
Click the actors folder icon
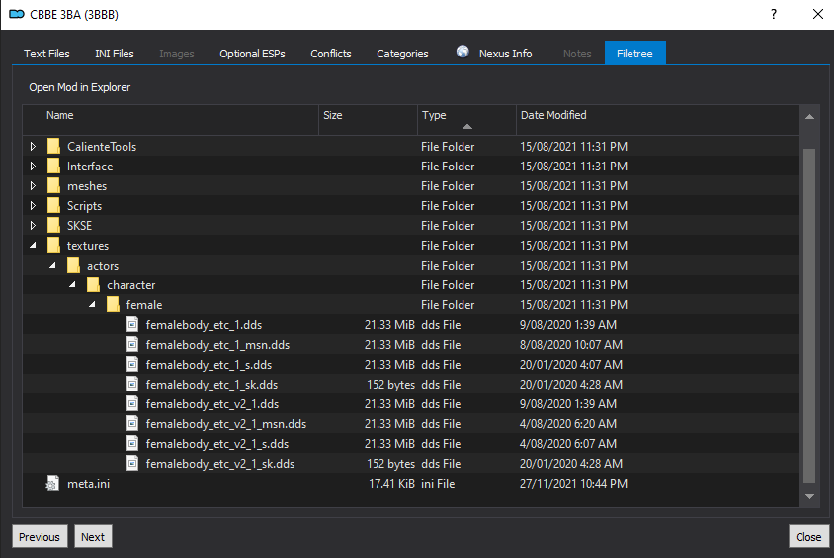click(x=73, y=265)
